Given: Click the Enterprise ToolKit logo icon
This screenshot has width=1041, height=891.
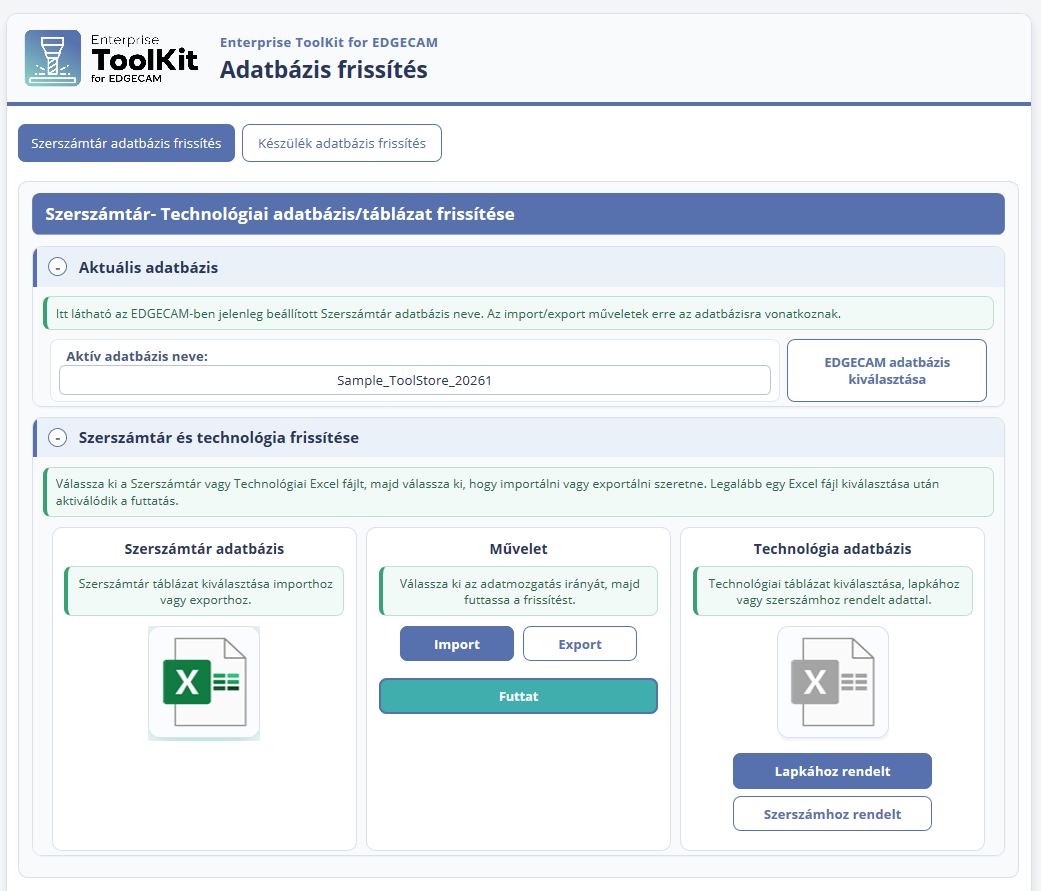Looking at the screenshot, I should tap(53, 58).
